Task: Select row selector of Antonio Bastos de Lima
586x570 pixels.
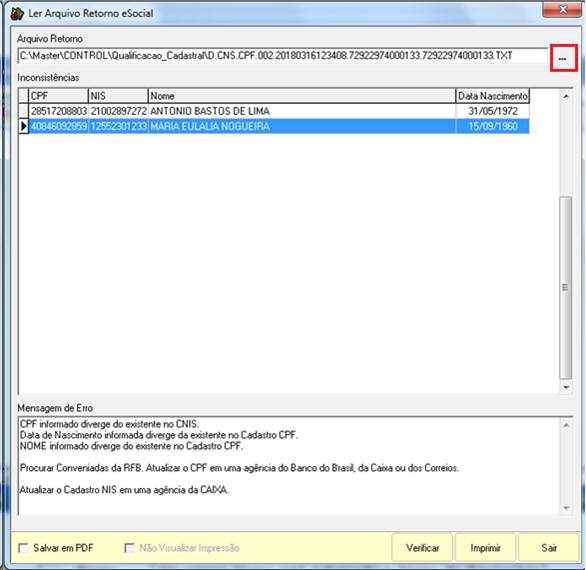Action: pos(24,111)
